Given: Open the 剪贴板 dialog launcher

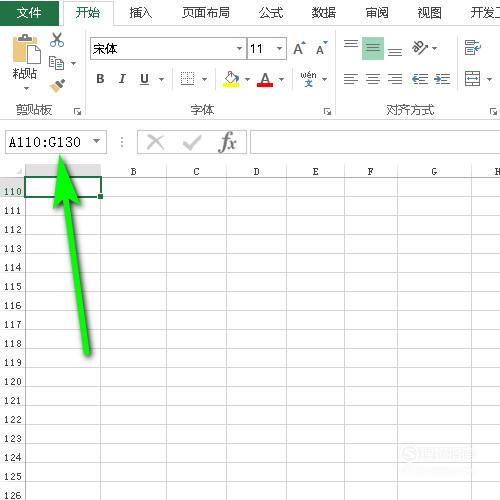Looking at the screenshot, I should (77, 112).
